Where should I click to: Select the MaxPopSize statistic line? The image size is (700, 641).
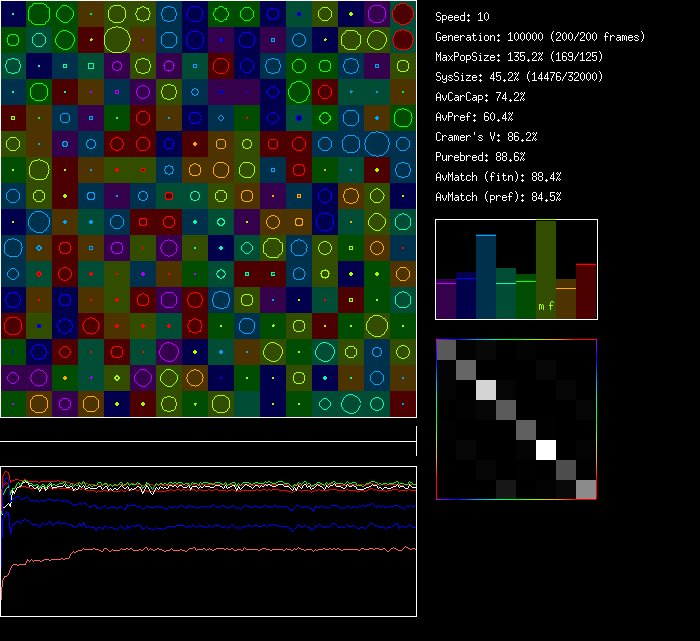click(520, 57)
